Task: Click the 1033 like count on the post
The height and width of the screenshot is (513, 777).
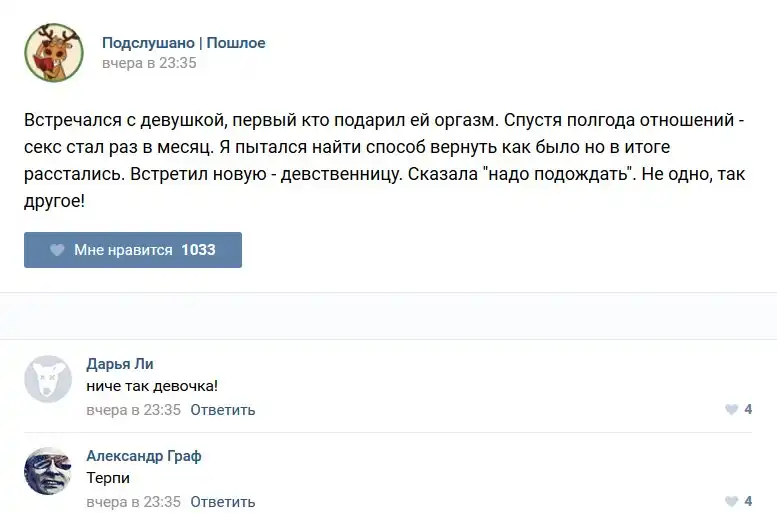Action: 198,250
